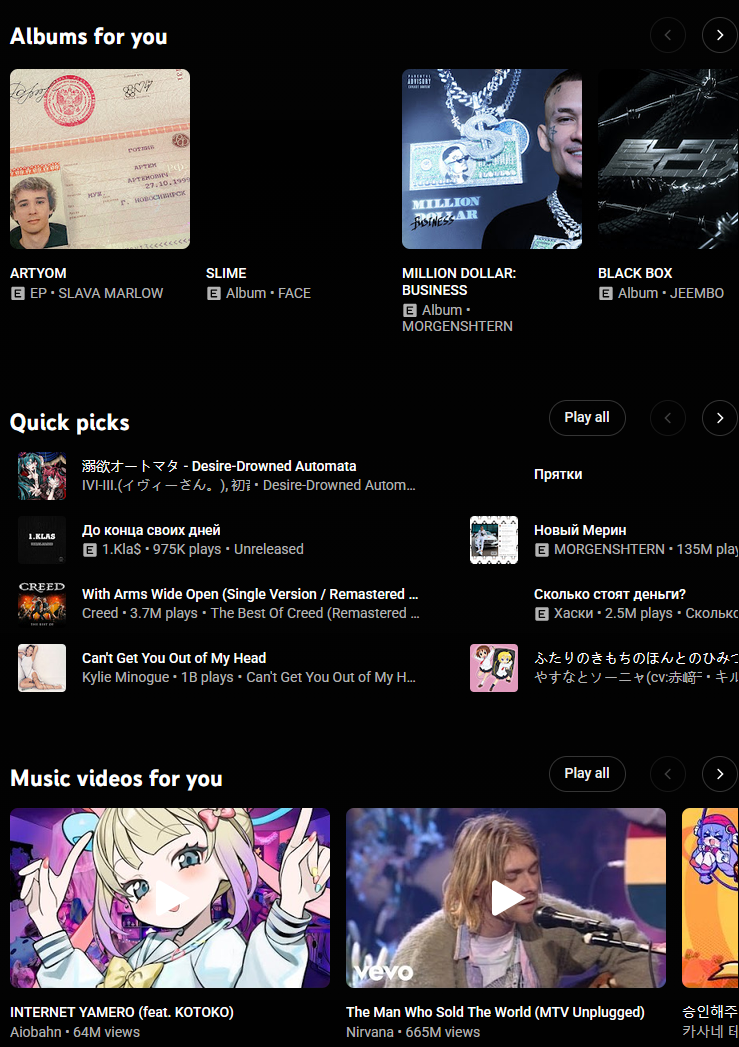Open ARTYOM album cover
The width and height of the screenshot is (739, 1047).
100,159
